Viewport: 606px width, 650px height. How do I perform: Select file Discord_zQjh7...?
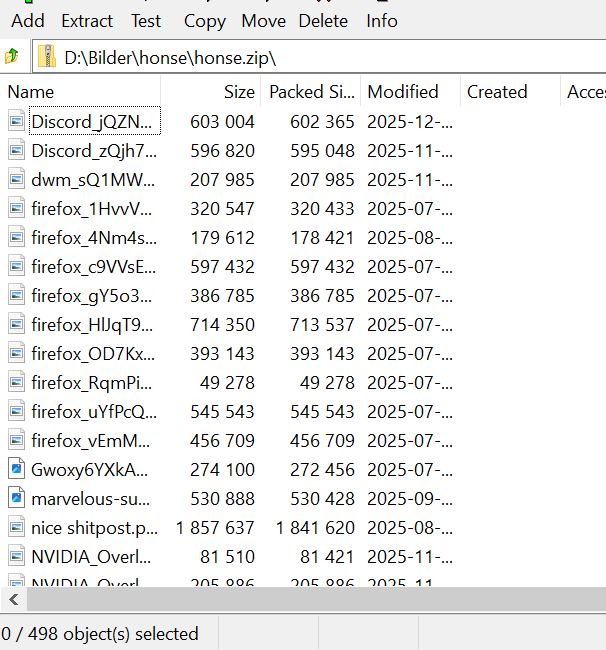(94, 150)
